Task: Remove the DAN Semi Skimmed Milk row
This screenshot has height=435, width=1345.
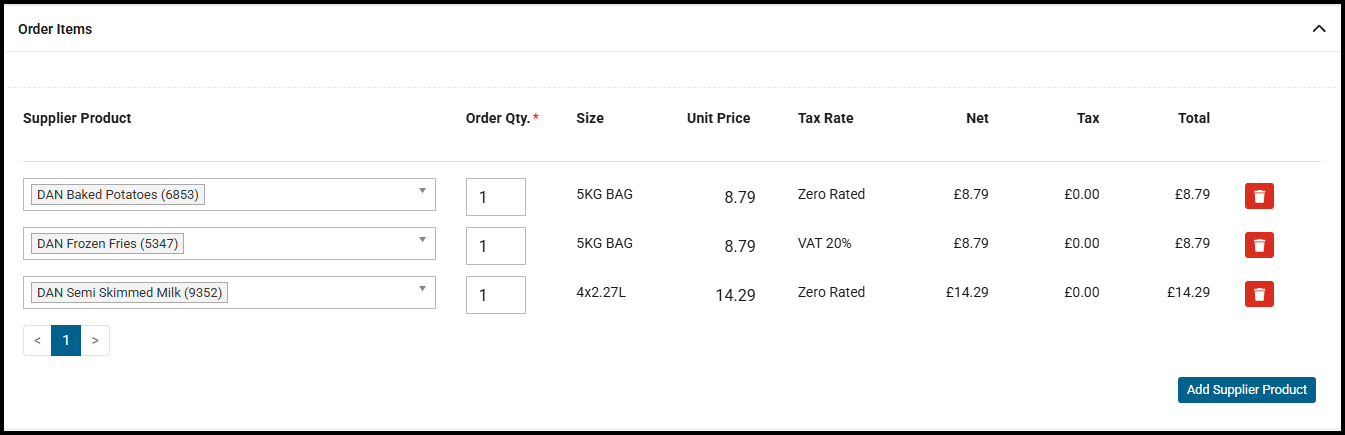Action: coord(1259,294)
